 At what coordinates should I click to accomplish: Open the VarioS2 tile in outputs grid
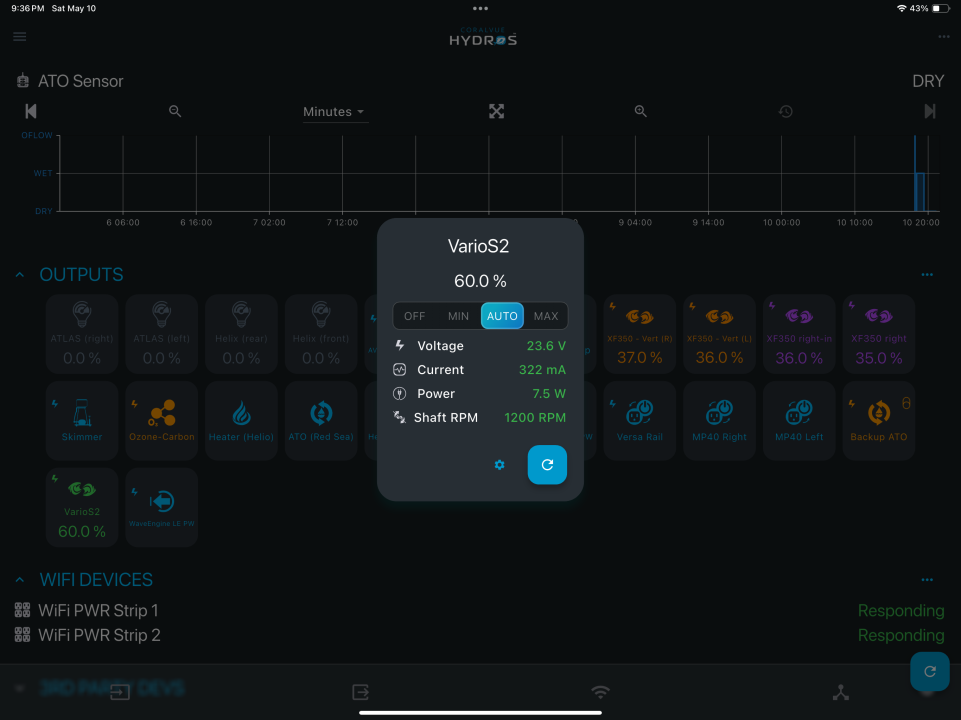pos(82,507)
